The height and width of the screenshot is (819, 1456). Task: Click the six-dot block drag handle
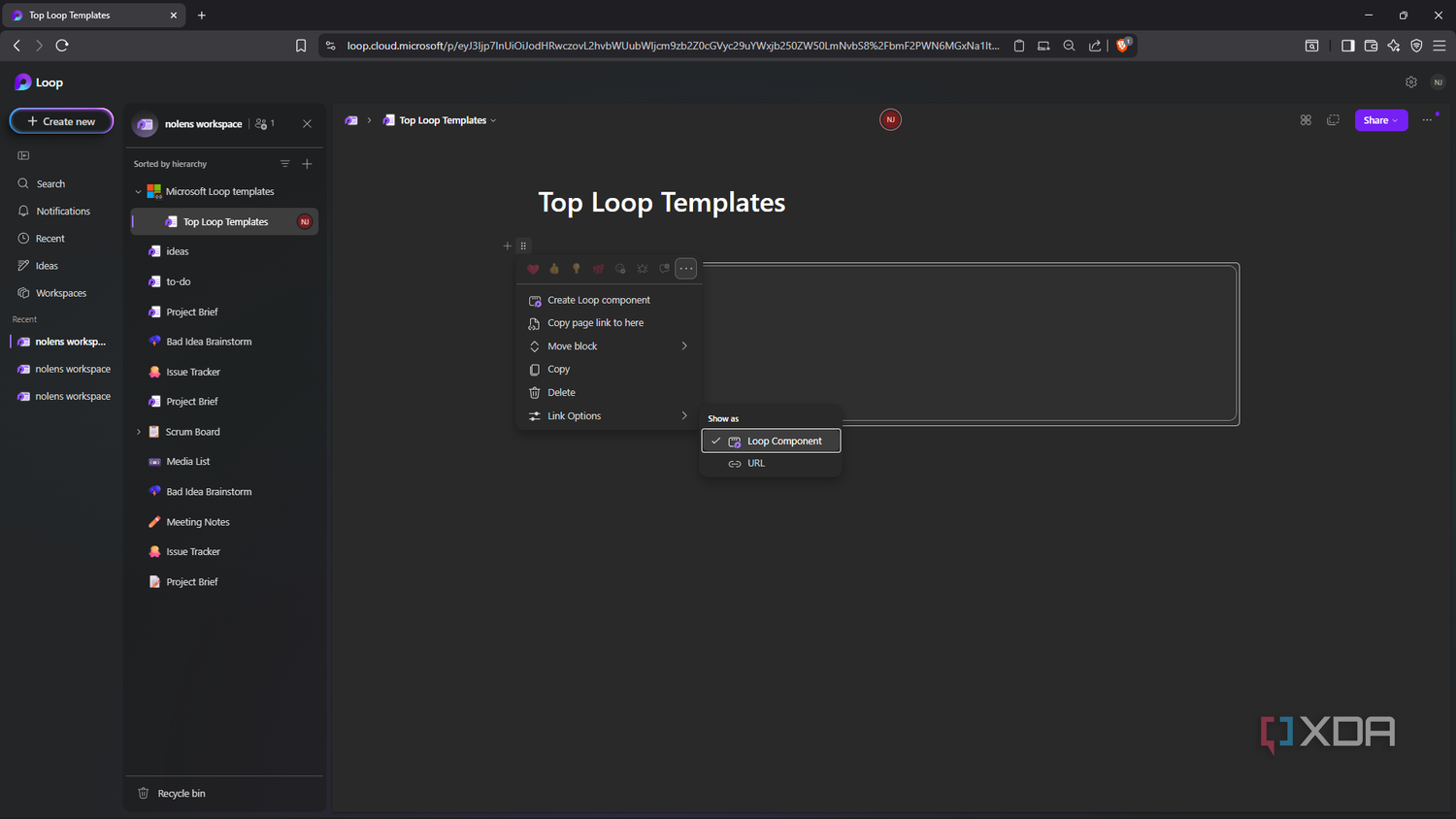tap(523, 246)
